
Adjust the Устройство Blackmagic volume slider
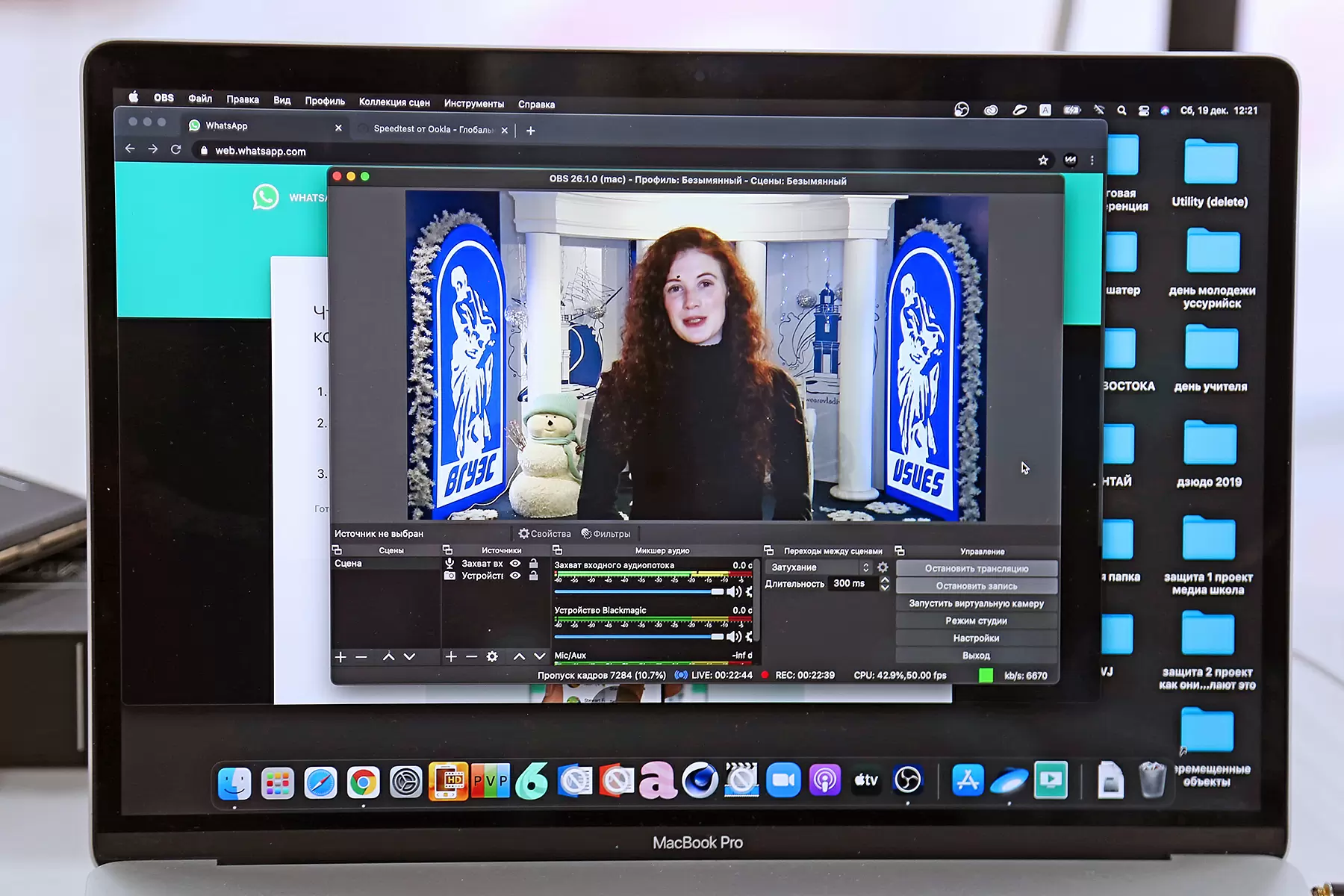pyautogui.click(x=717, y=637)
